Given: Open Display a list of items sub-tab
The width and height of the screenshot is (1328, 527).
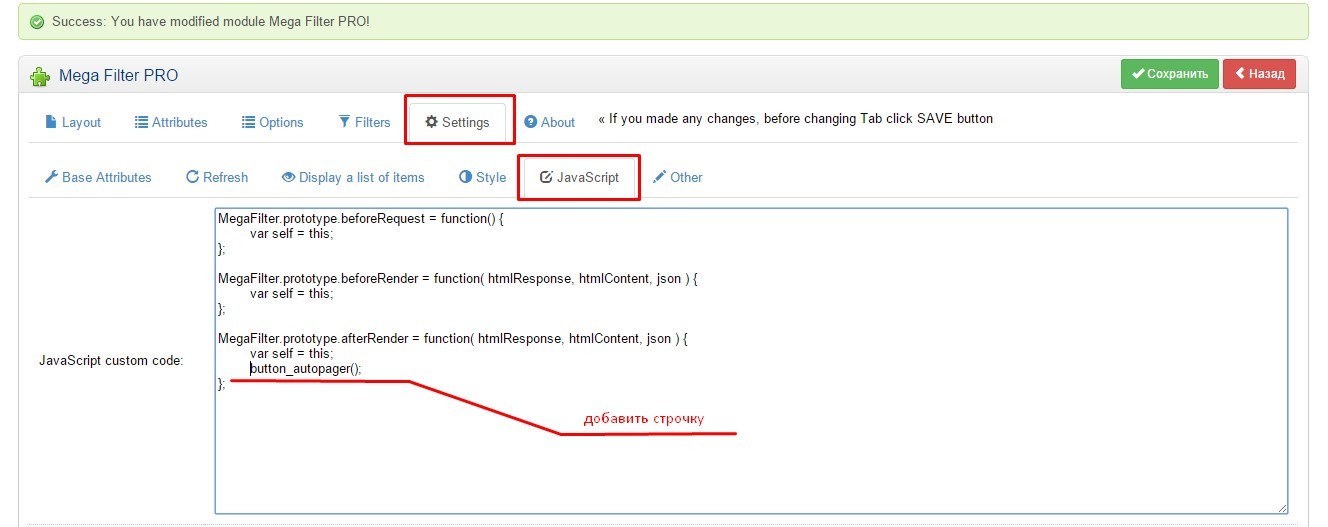Looking at the screenshot, I should 353,177.
